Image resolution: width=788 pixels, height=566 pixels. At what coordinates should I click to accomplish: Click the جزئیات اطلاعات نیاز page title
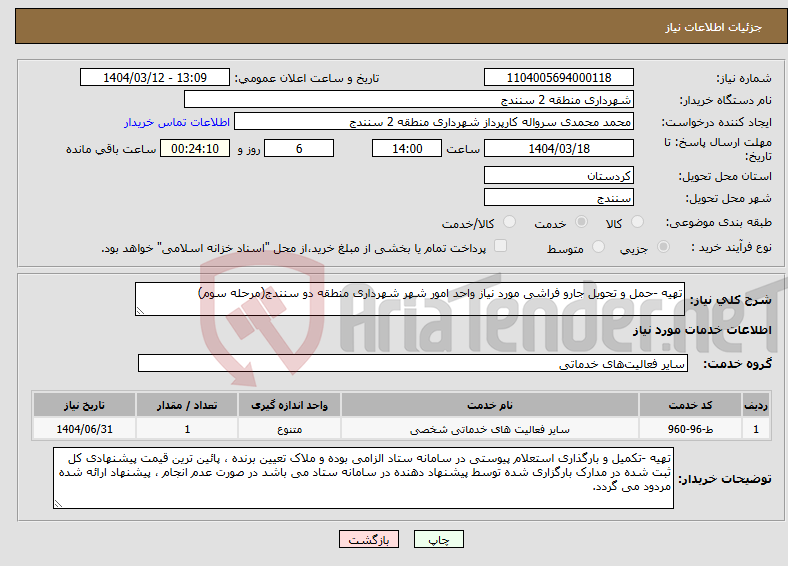713,27
